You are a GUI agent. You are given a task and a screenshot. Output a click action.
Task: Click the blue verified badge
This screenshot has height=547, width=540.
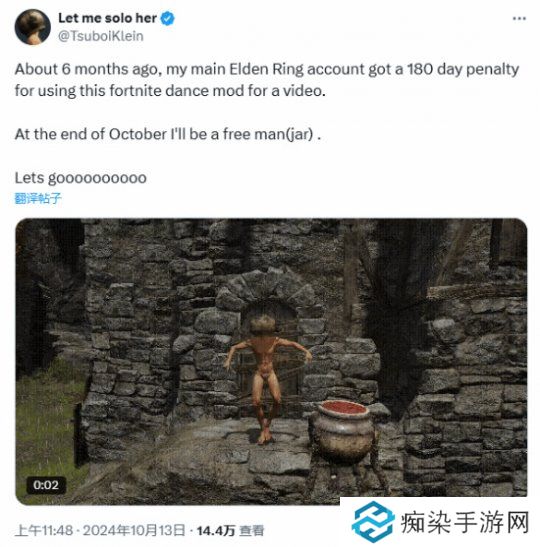(x=167, y=18)
